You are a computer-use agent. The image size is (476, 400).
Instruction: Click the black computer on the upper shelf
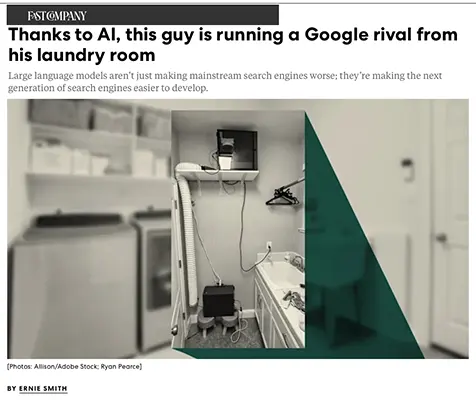tap(237, 149)
